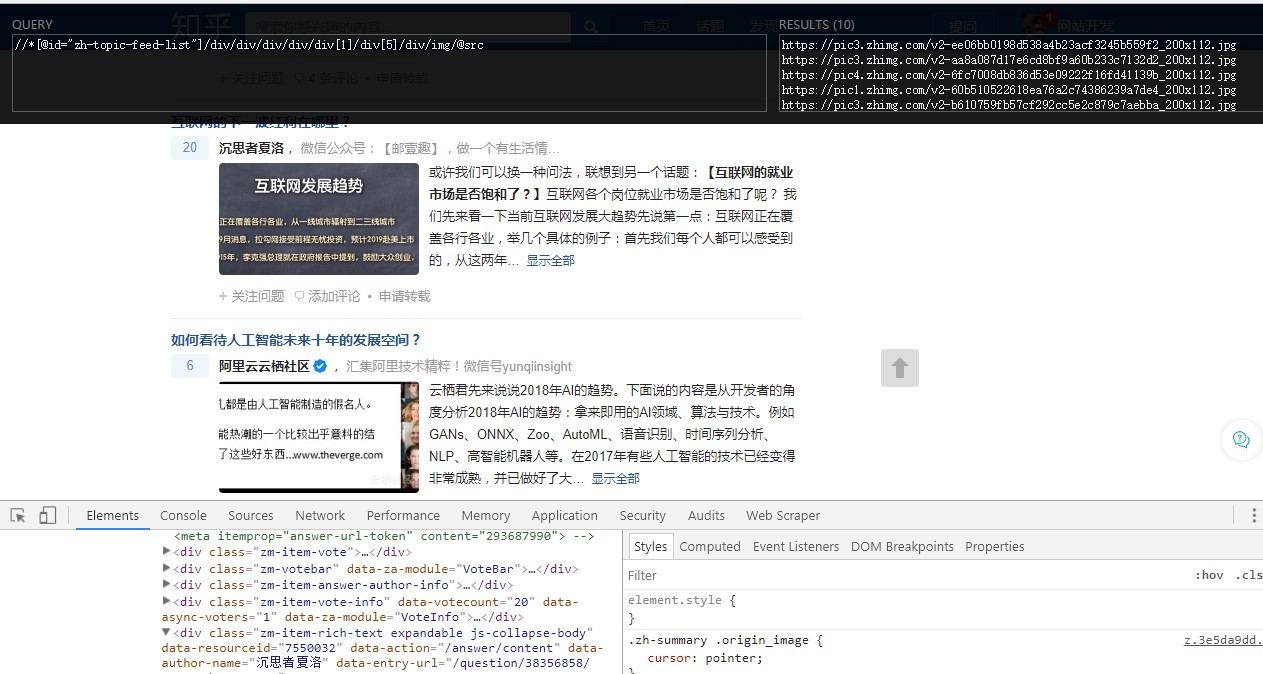Open the DOM Breakpoints tab
The height and width of the screenshot is (674, 1263).
tap(902, 546)
